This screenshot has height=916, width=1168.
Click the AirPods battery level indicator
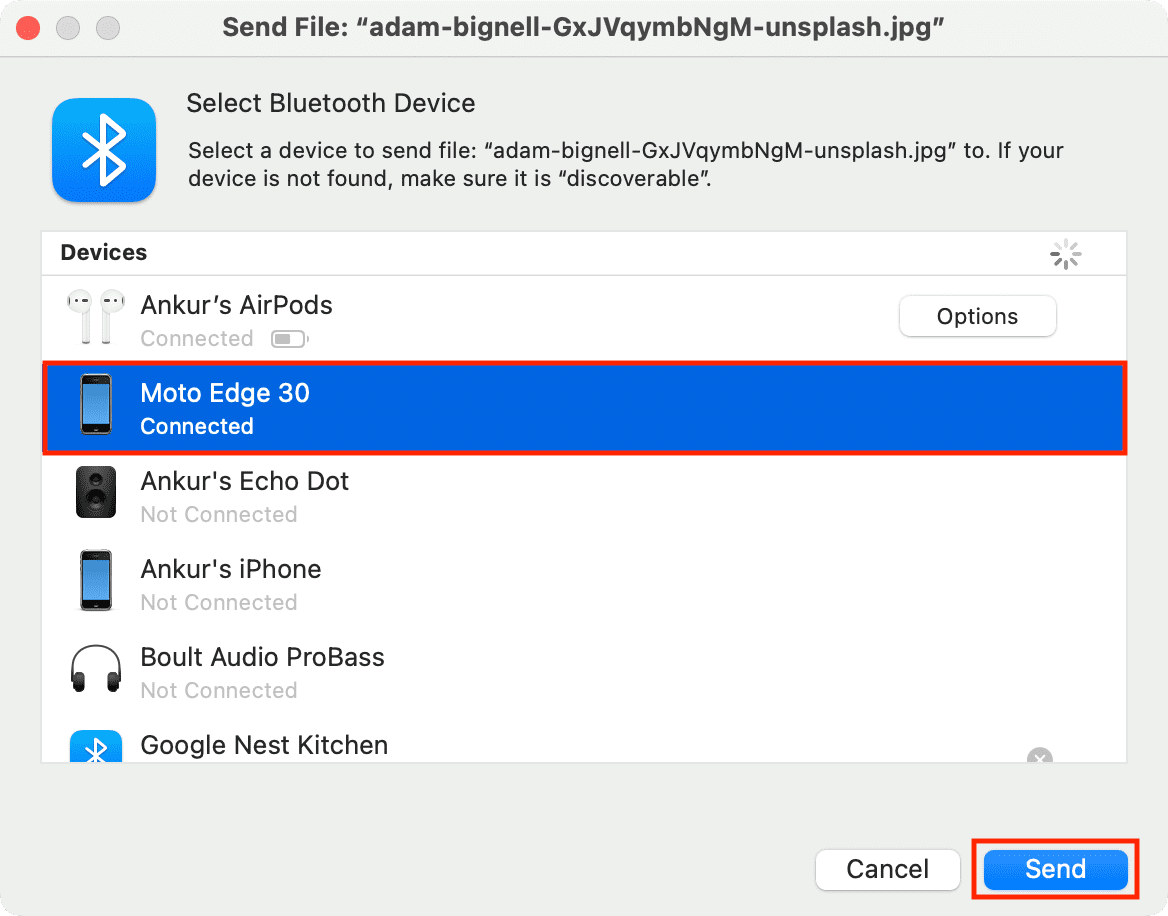coord(289,340)
